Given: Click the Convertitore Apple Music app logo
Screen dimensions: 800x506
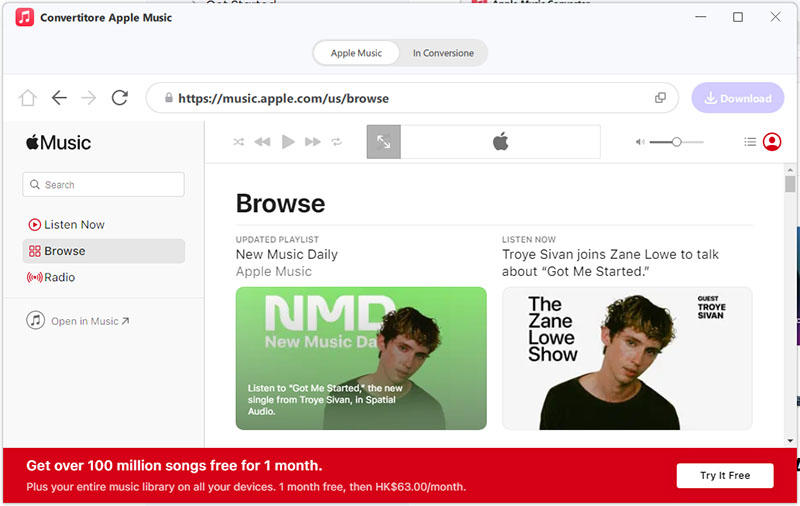Looking at the screenshot, I should click(24, 17).
